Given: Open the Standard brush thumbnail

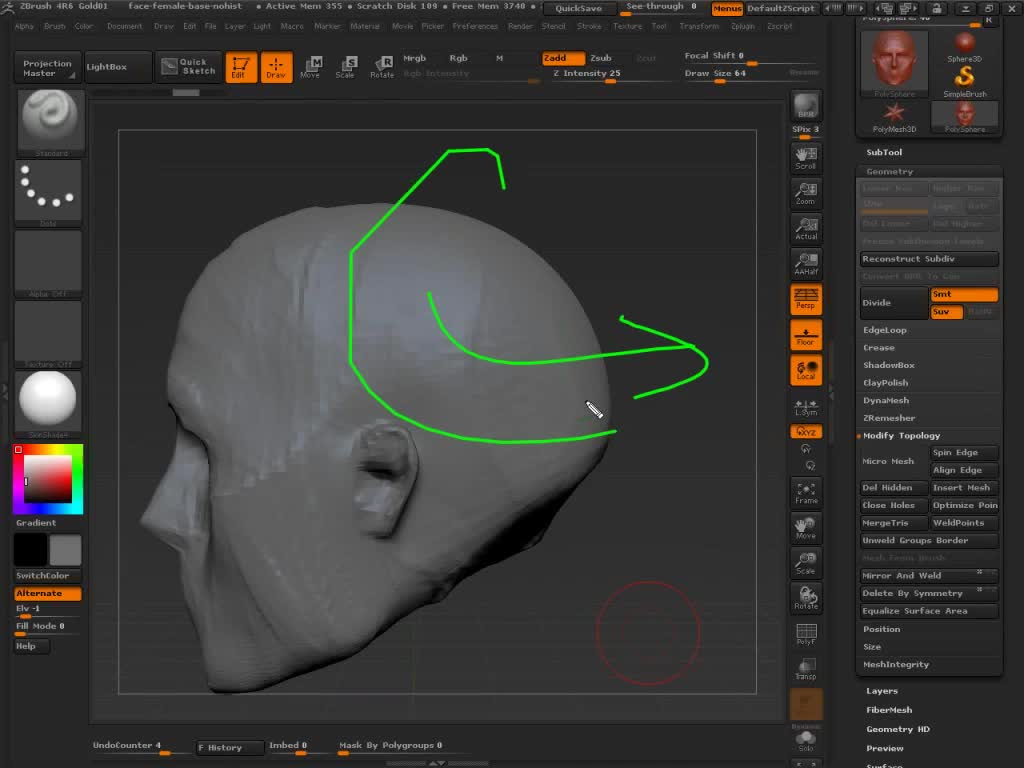Looking at the screenshot, I should (x=51, y=123).
